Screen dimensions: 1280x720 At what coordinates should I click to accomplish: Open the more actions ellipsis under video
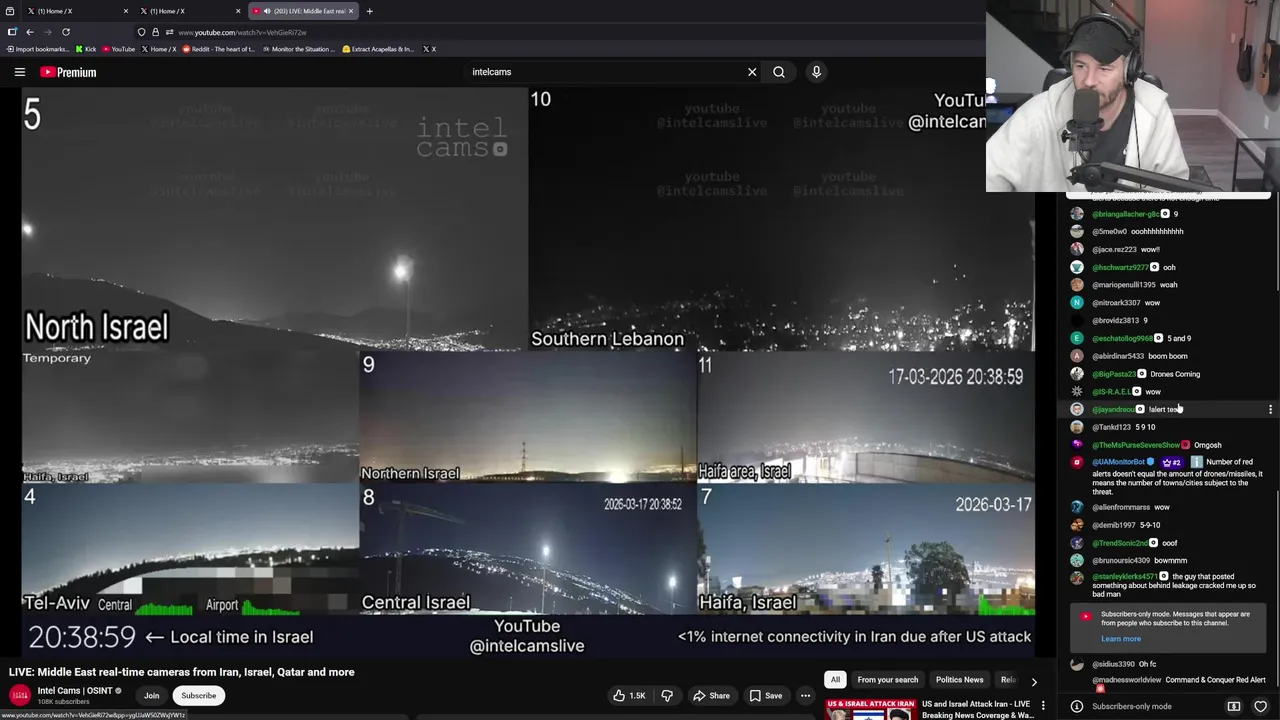805,696
